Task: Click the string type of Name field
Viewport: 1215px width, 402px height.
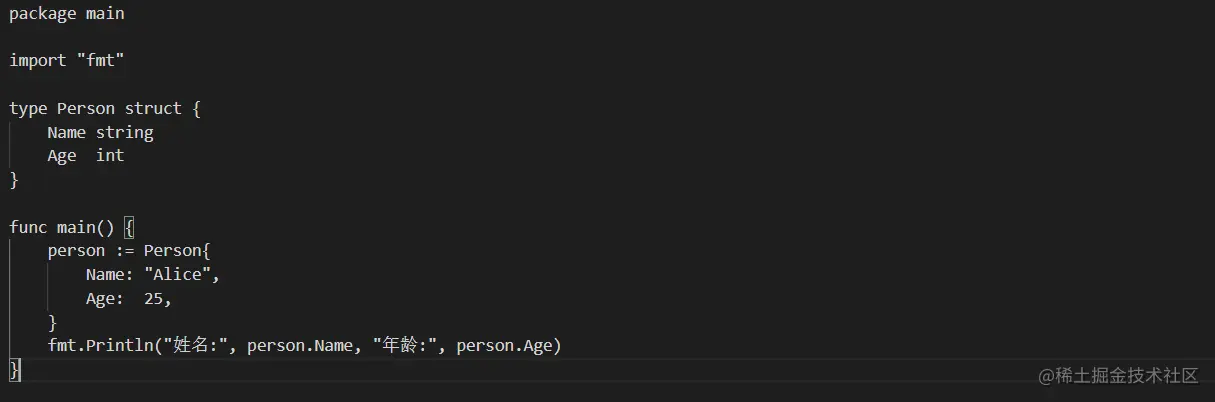Action: (x=124, y=132)
